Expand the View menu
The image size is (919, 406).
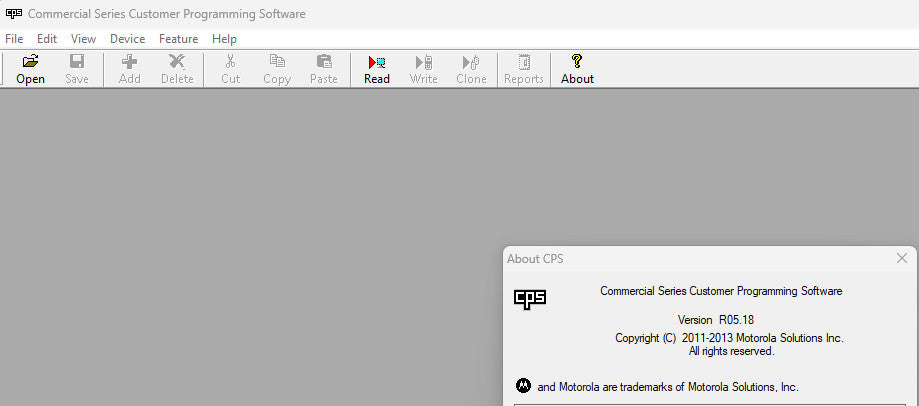[83, 39]
